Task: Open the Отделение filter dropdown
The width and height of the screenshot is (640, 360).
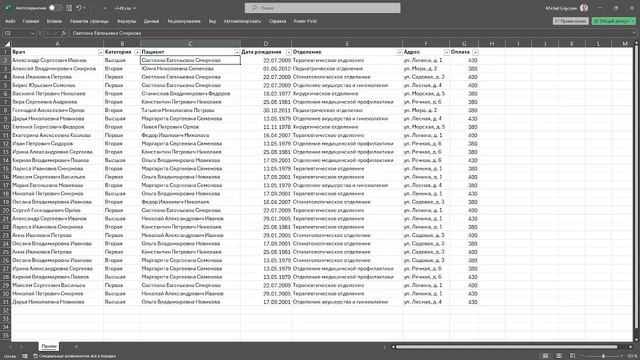Action: pyautogui.click(x=399, y=52)
